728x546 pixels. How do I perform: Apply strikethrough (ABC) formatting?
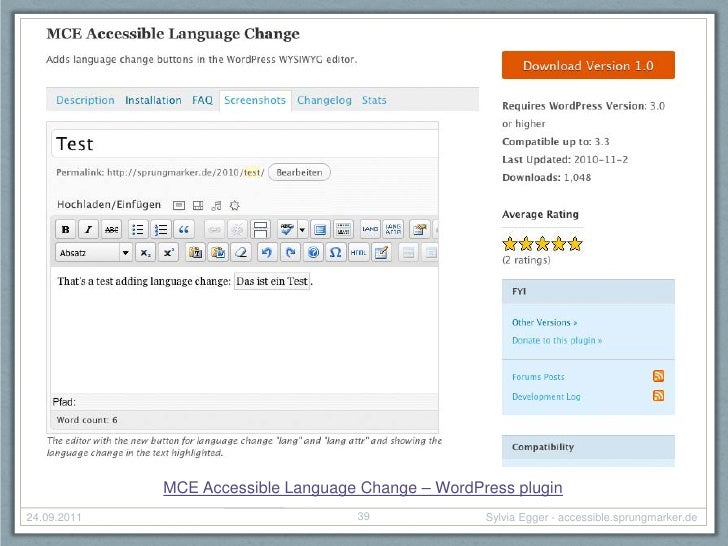click(111, 229)
